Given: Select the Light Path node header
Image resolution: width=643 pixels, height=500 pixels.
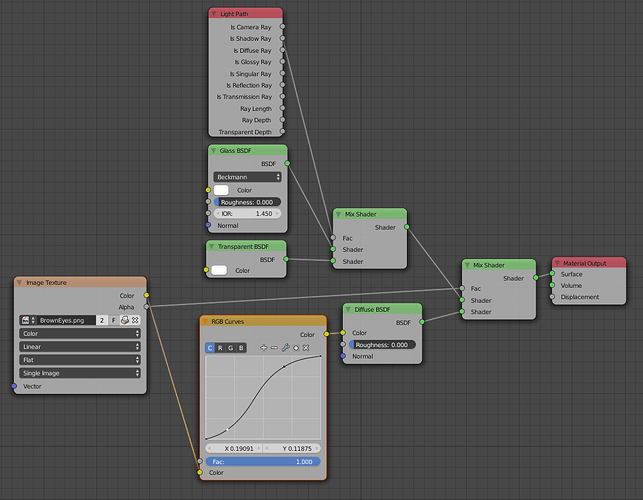Looking at the screenshot, I should coord(246,14).
